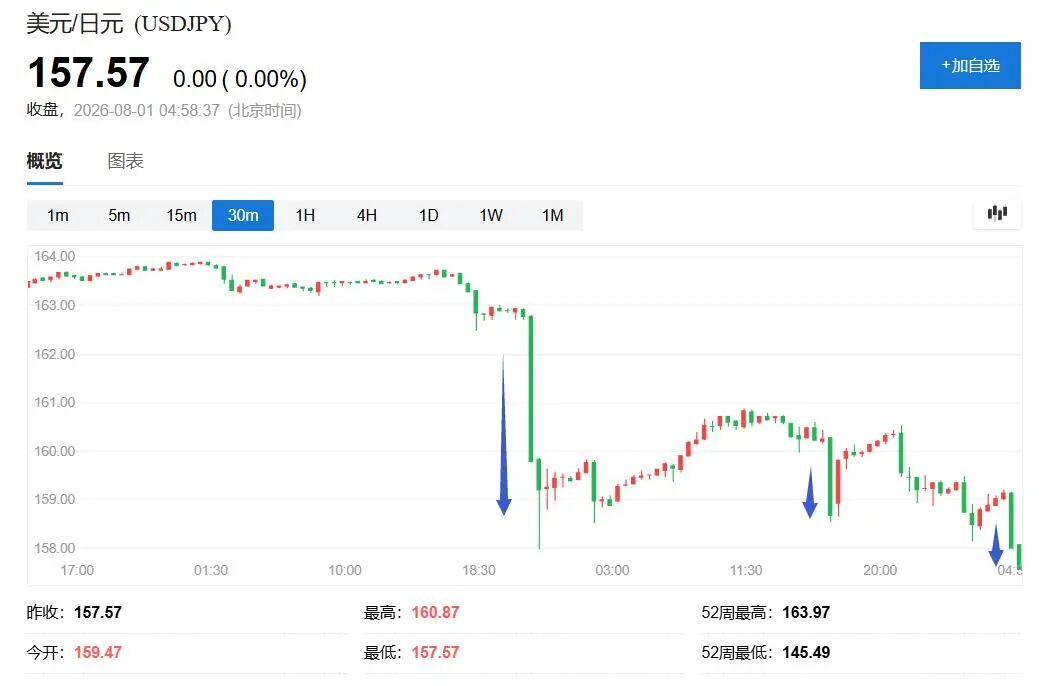1053x686 pixels.
Task: Select the 5m timeframe
Action: [x=119, y=215]
